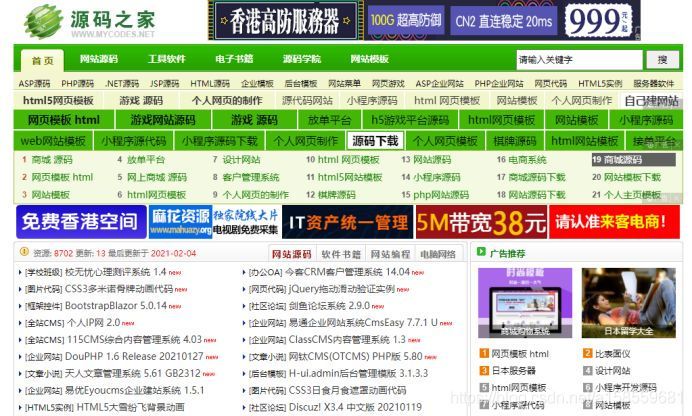Open highlighted link 19 商城源码
Image resolution: width=692 pixels, height=416 pixels.
634,160
